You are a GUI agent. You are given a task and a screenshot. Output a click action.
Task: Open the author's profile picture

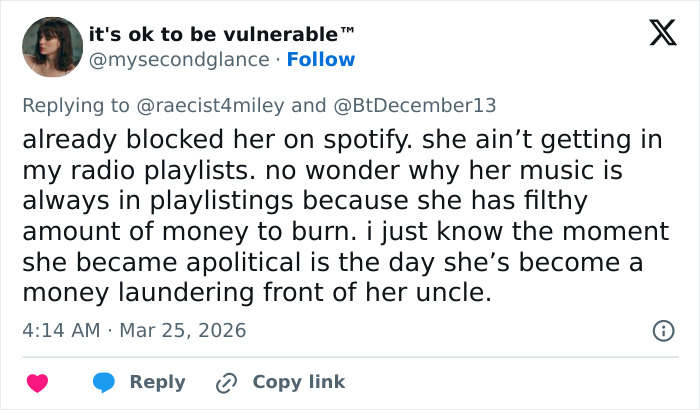52,47
